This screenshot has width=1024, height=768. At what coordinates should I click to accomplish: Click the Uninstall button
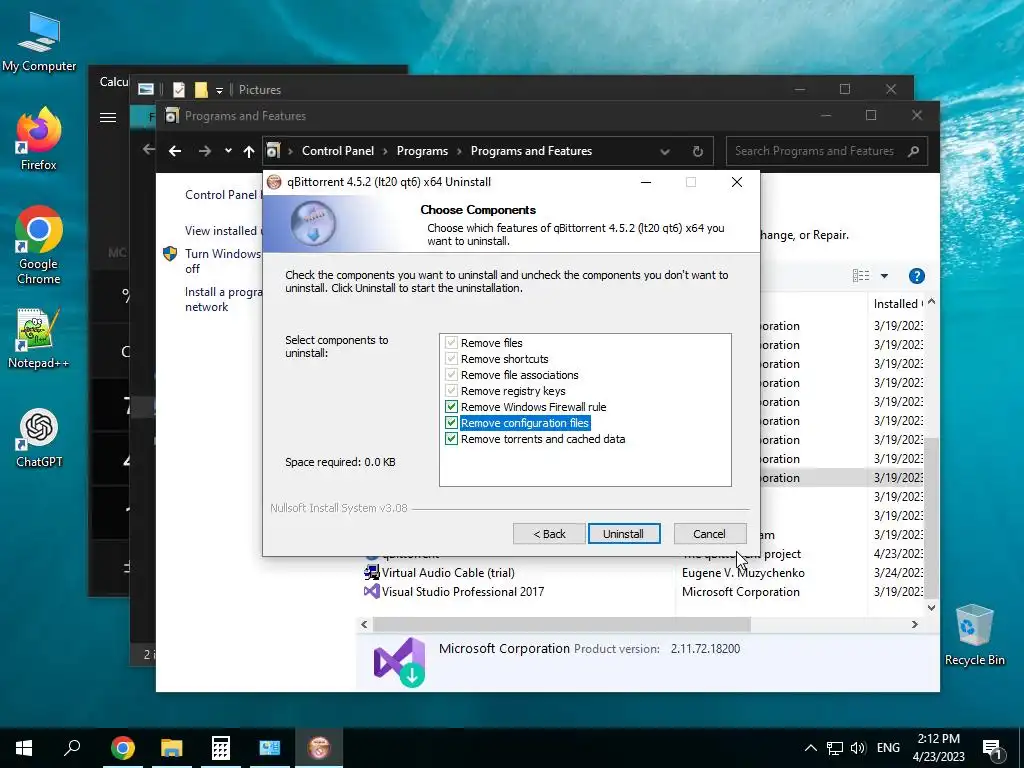tap(624, 534)
